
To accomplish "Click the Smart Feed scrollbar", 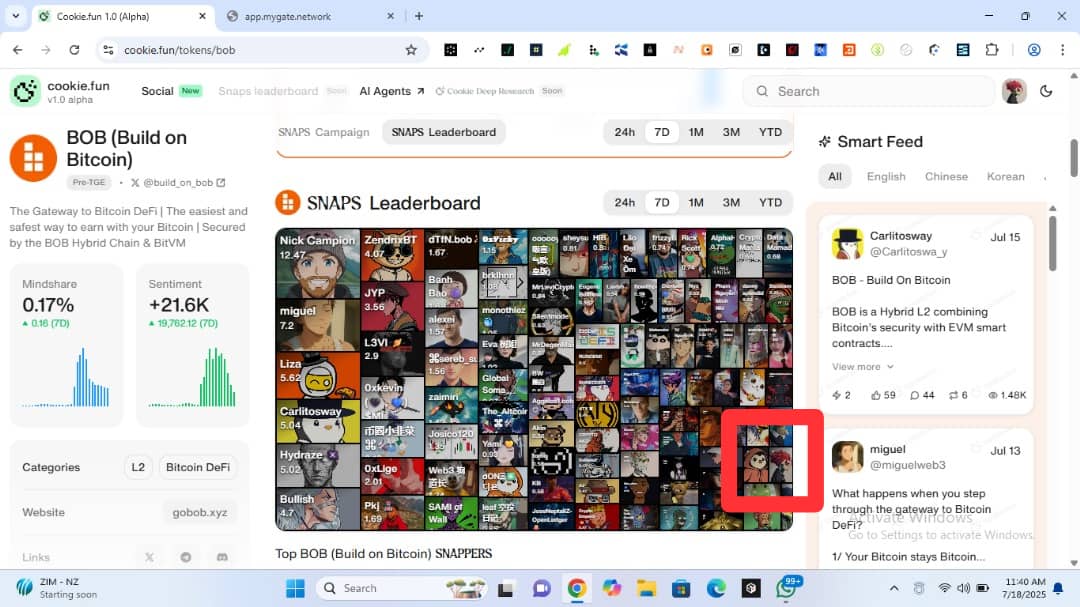I will pyautogui.click(x=1052, y=243).
